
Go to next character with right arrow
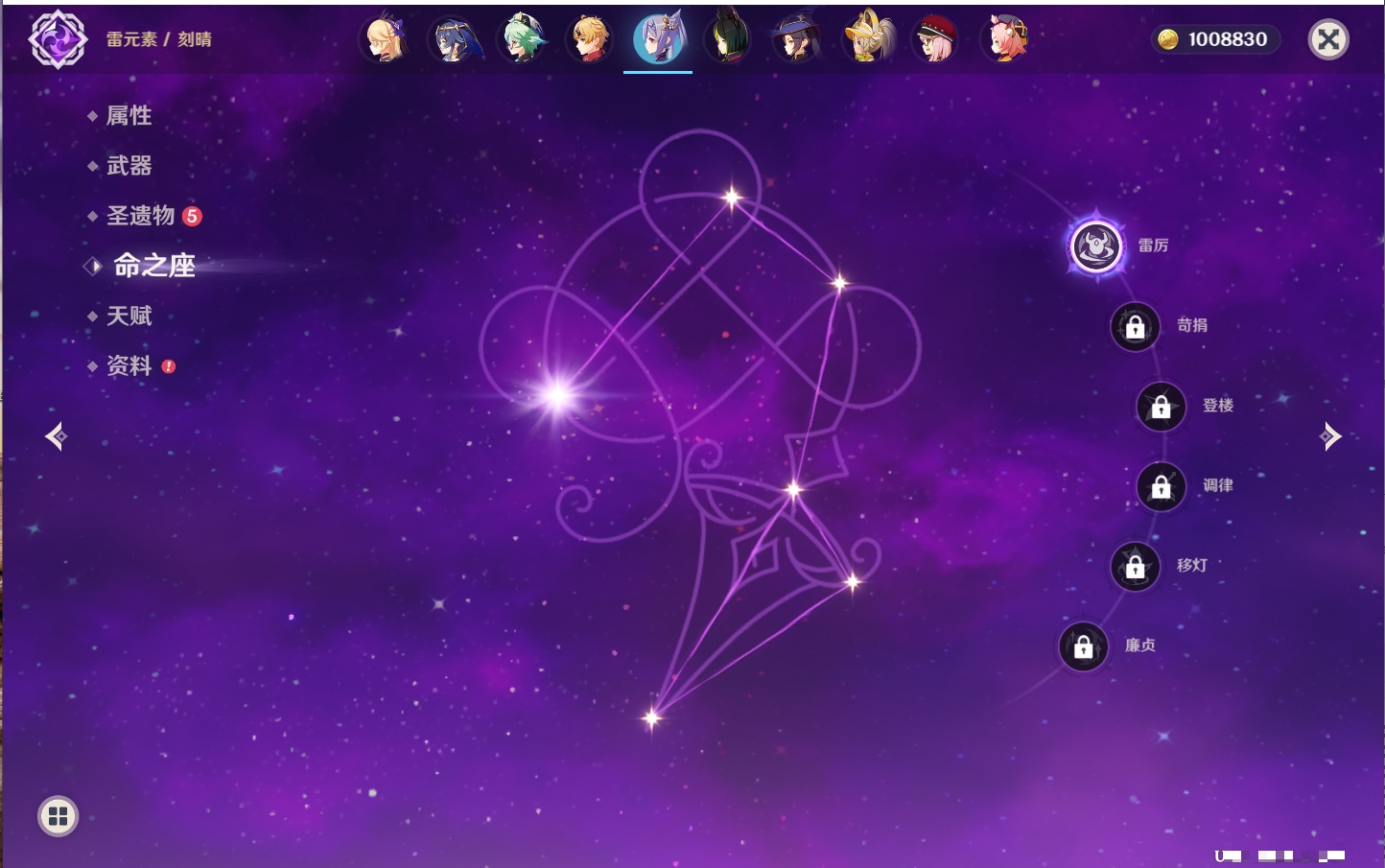coord(1330,436)
